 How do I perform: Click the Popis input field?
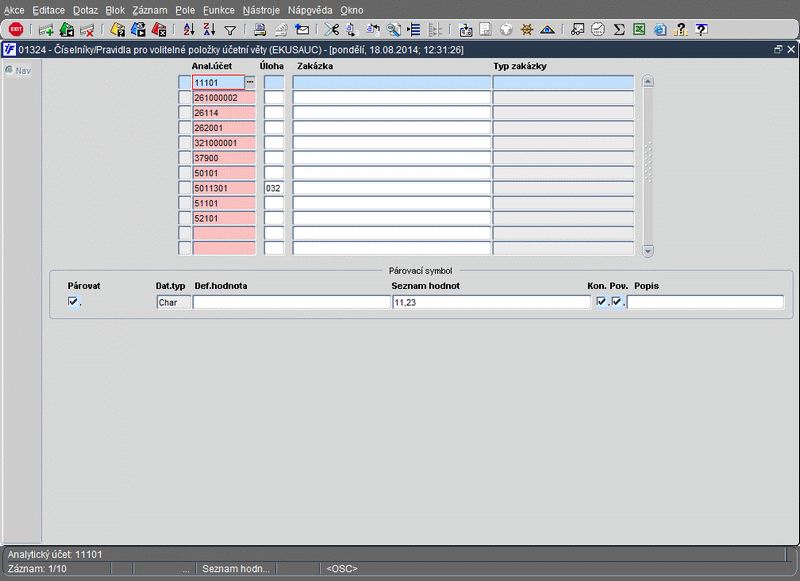tap(706, 302)
